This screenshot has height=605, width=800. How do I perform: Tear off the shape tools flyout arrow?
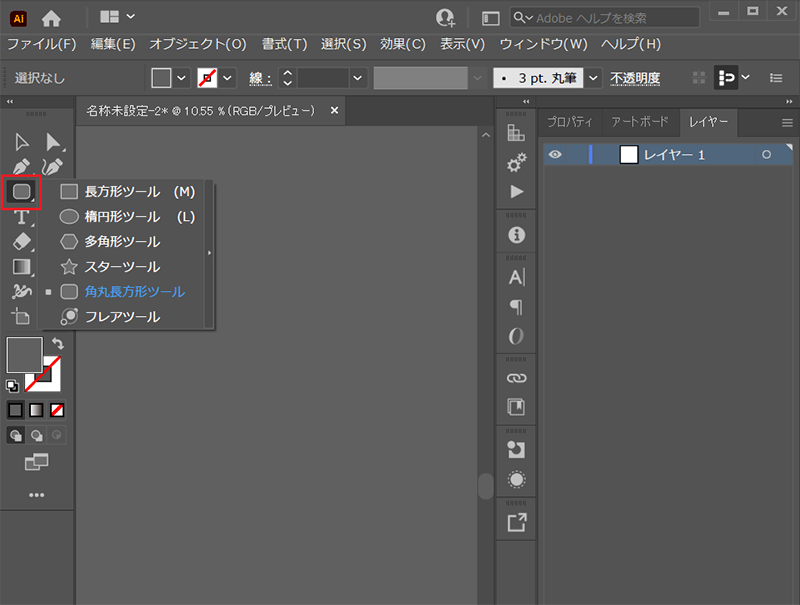coord(209,253)
